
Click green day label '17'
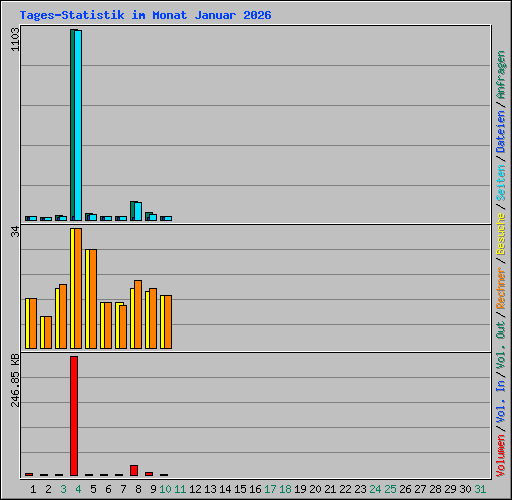point(270,489)
